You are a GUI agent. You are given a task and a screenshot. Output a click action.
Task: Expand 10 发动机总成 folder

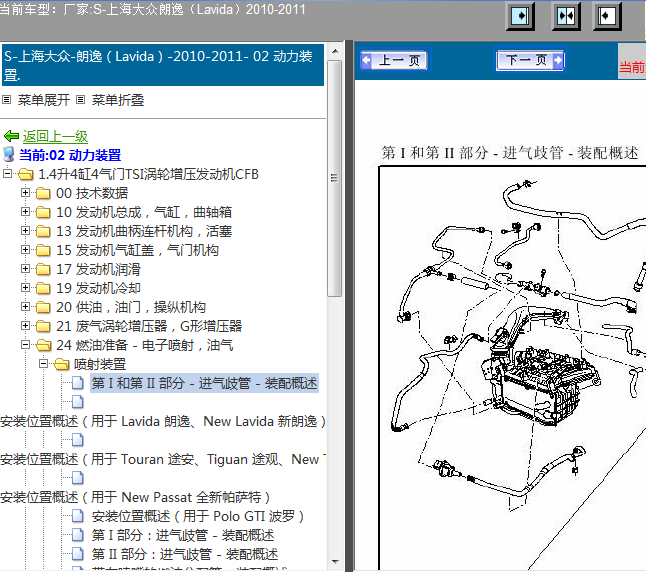click(26, 212)
